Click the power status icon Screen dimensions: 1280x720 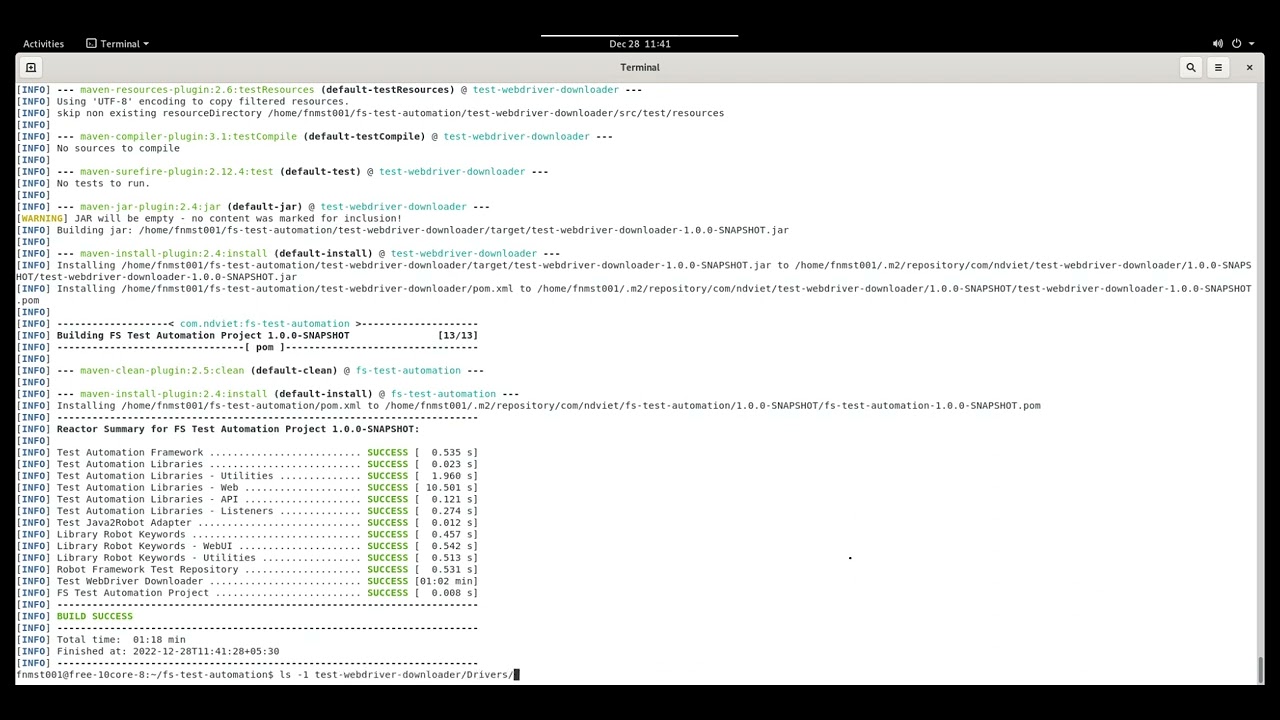[1236, 43]
